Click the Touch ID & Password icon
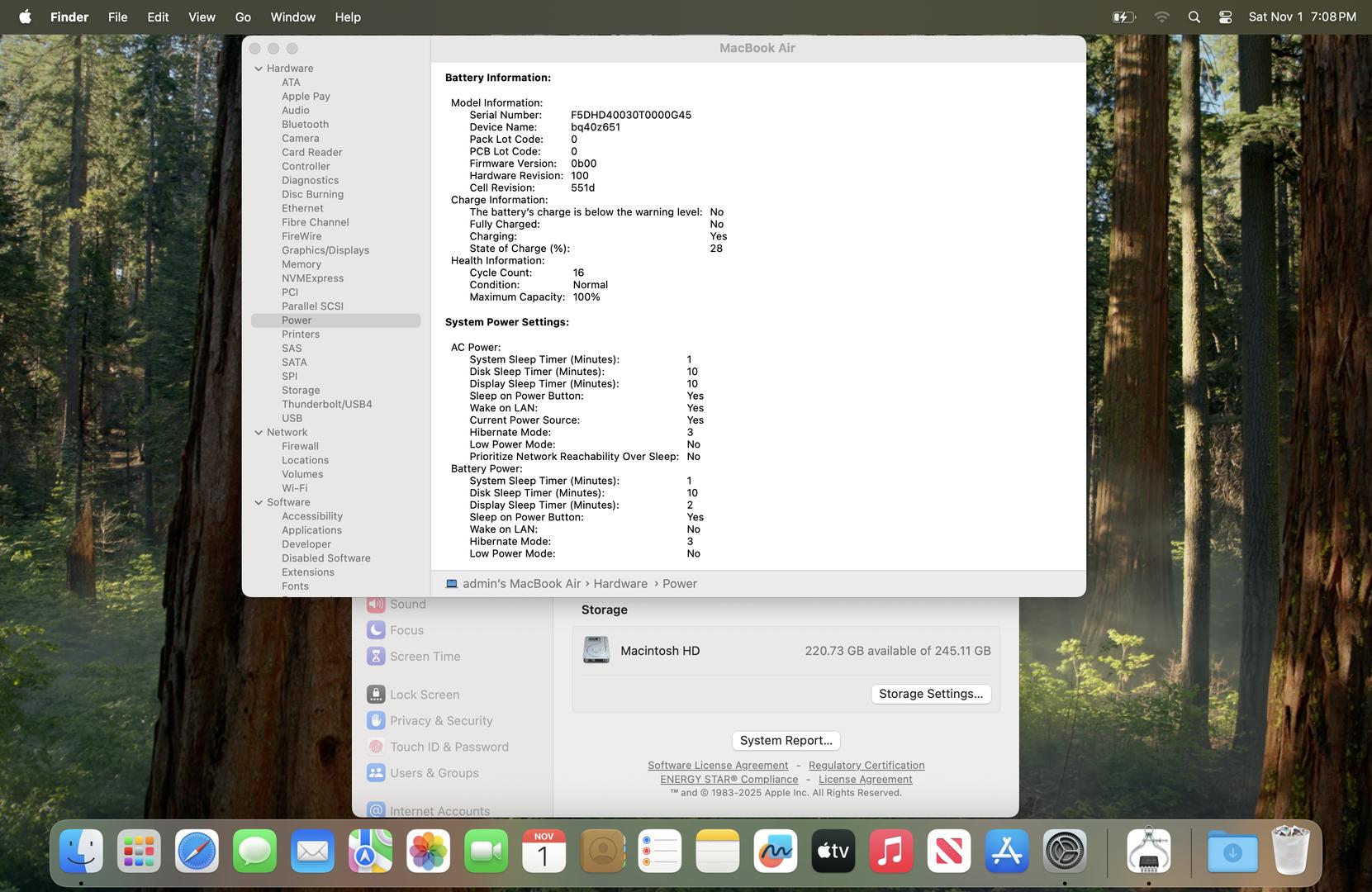The image size is (1372, 892). tap(376, 747)
